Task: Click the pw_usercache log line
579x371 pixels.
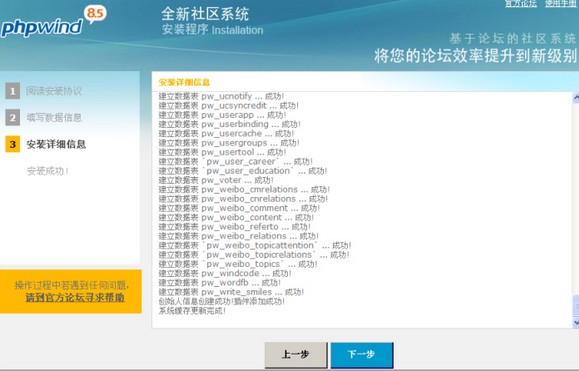Action: point(226,134)
